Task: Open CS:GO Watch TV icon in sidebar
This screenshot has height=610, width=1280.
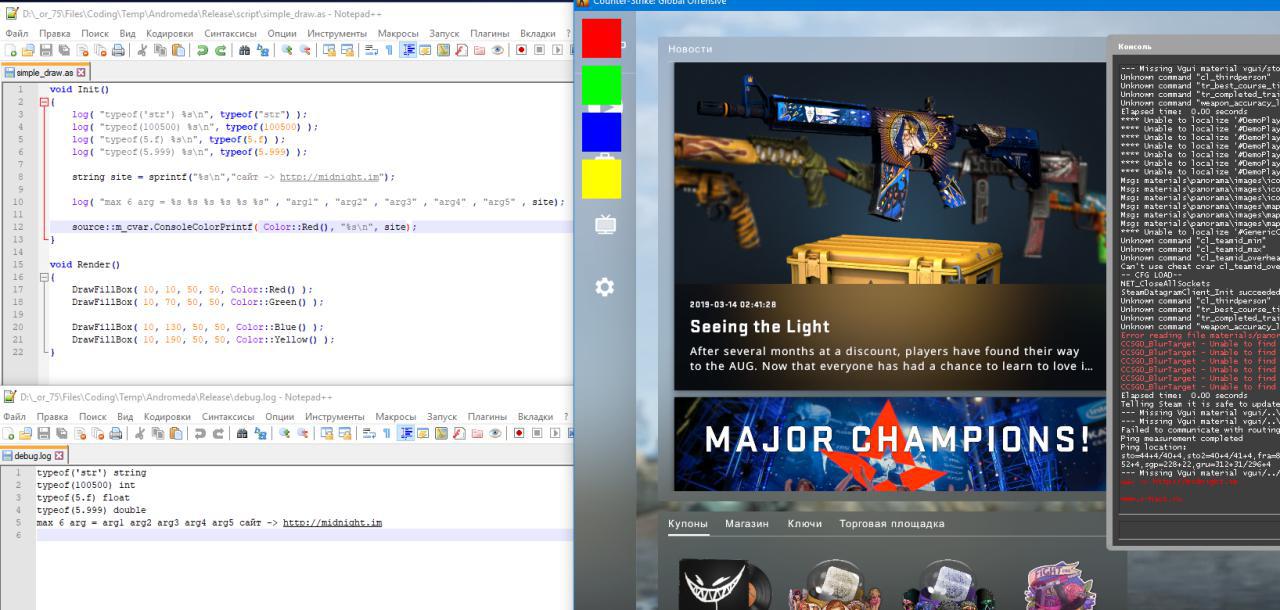Action: click(604, 224)
